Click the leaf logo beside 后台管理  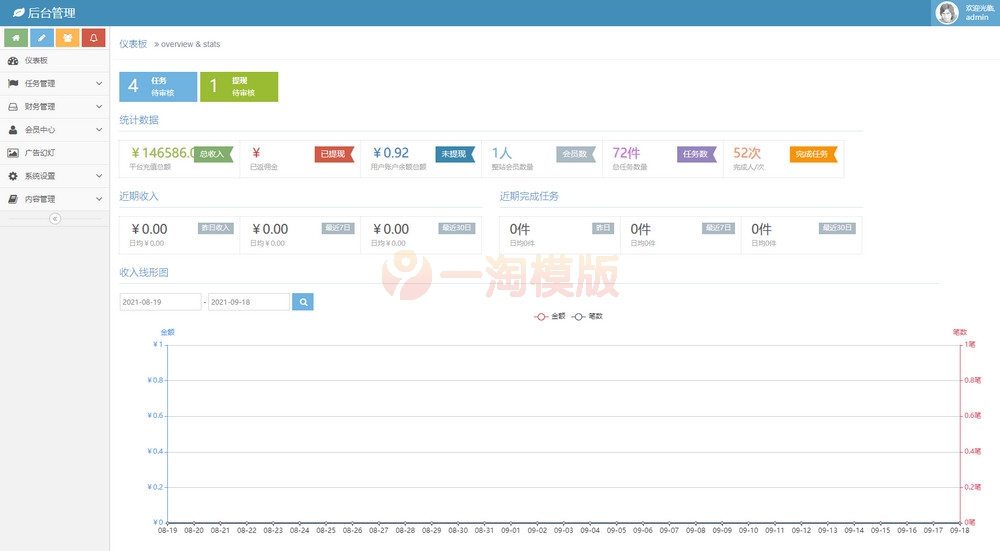18,13
